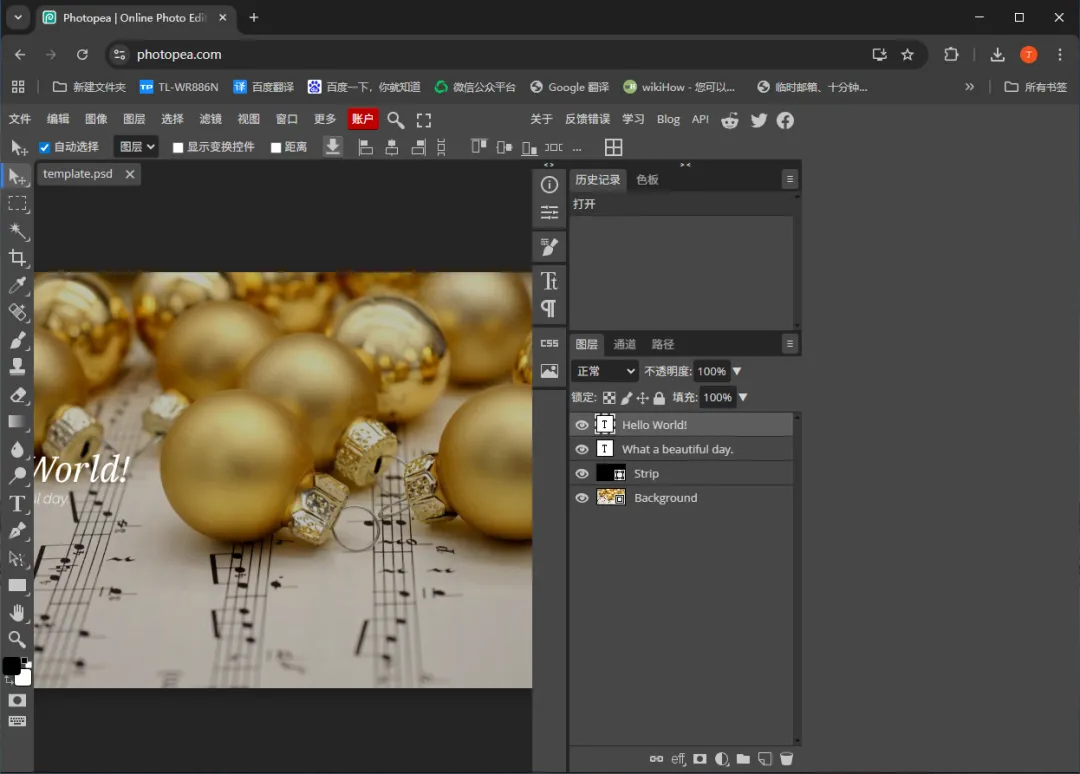Viewport: 1080px width, 774px height.
Task: Enable the show transform controls checkbox
Action: tap(178, 147)
